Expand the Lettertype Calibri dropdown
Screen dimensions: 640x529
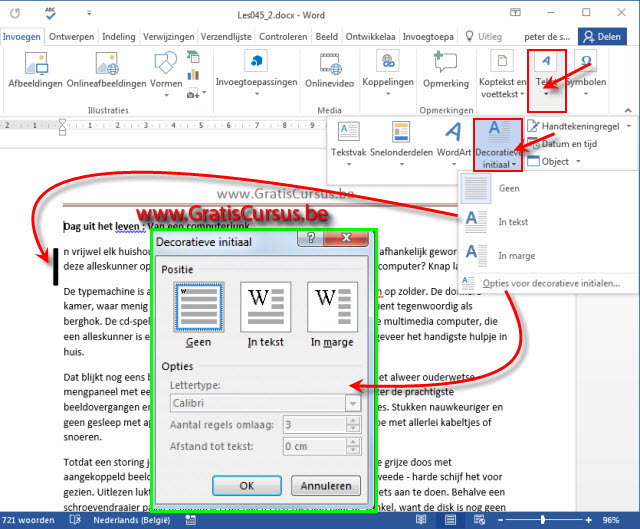coord(353,403)
